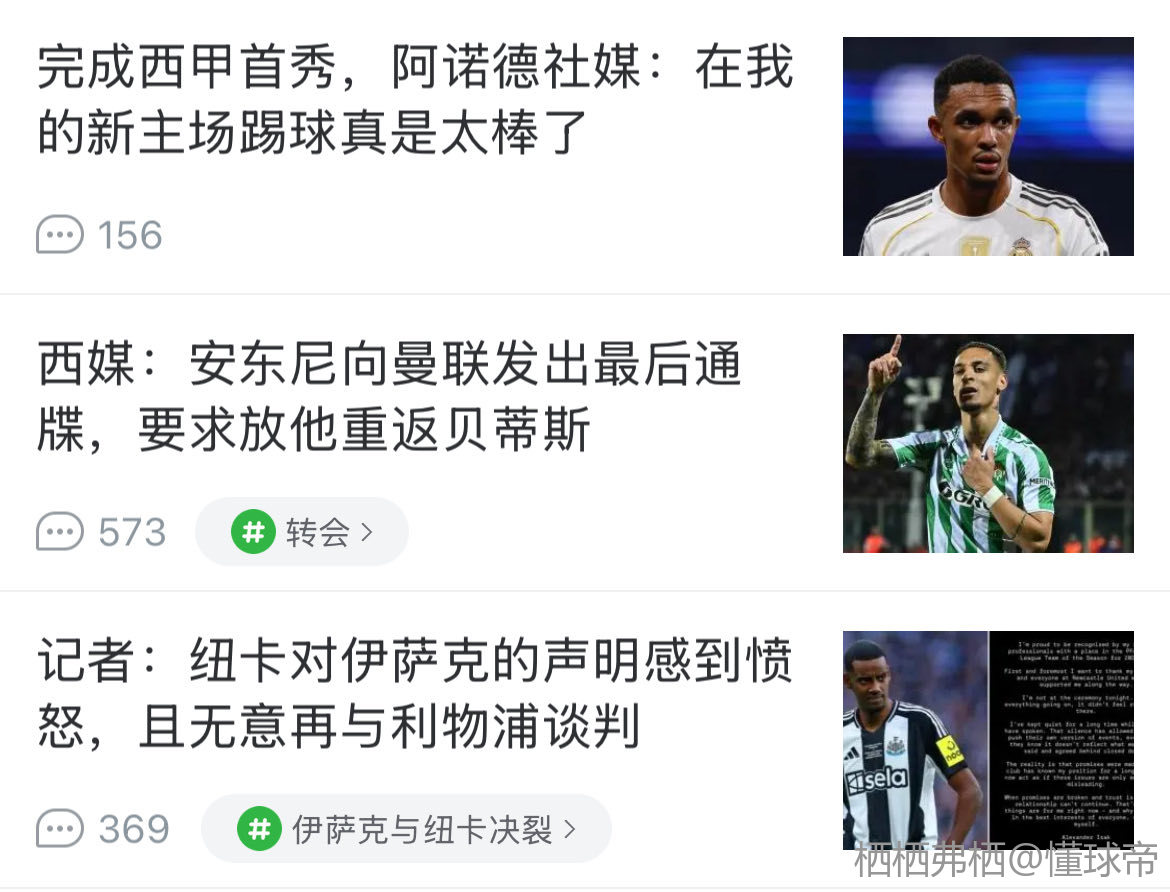Open headline 完成西甲首秀,阿诺德社媒
The image size is (1170, 892).
pyautogui.click(x=415, y=99)
